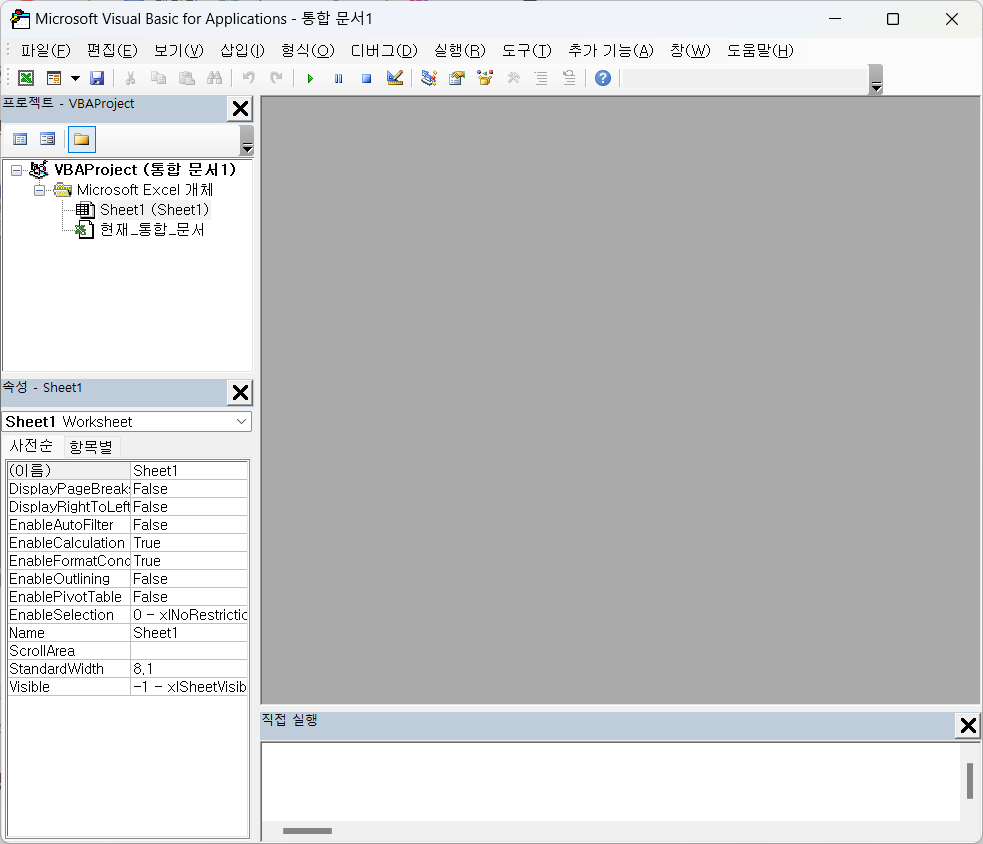The width and height of the screenshot is (983, 844).
Task: Open the 편집(E) menu
Action: coord(112,51)
